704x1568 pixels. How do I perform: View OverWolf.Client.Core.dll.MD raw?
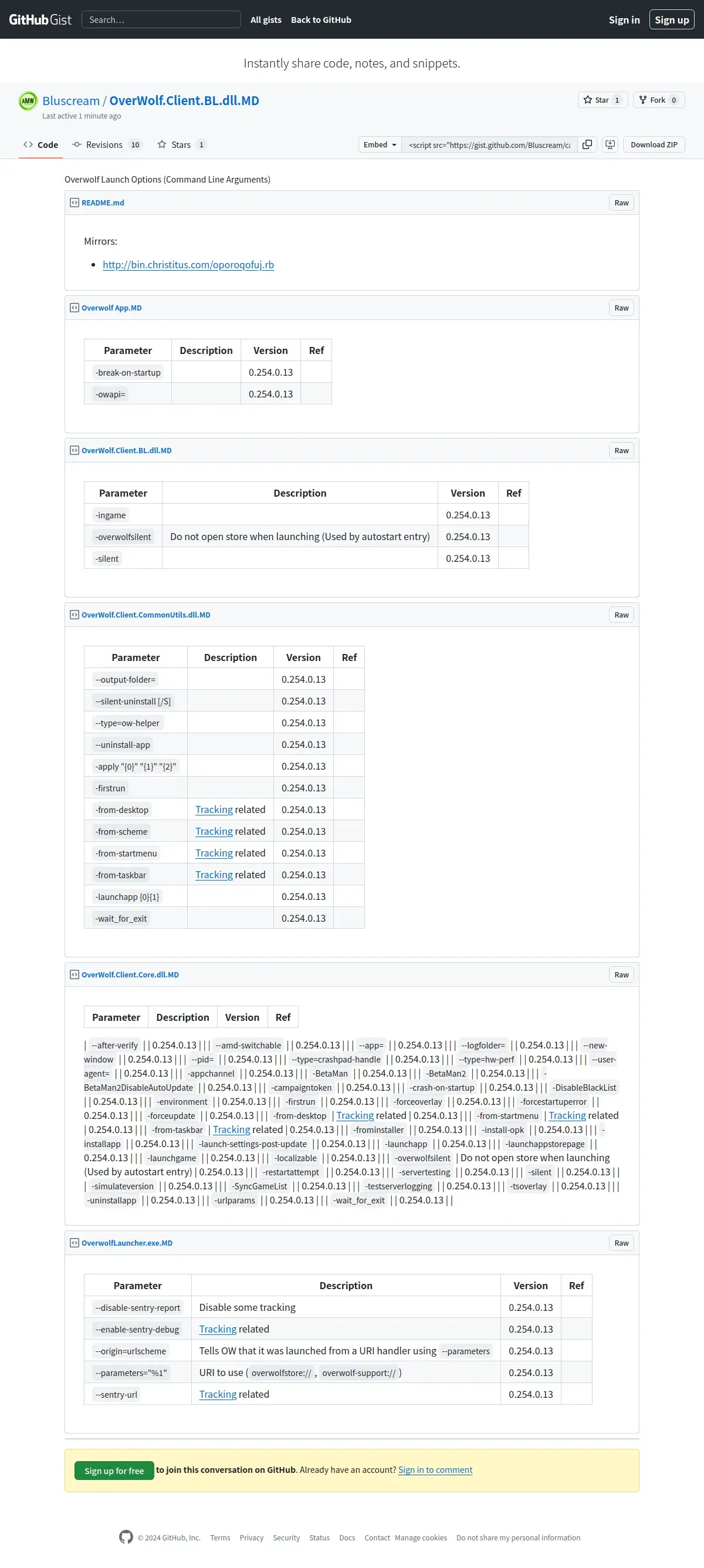click(x=621, y=974)
